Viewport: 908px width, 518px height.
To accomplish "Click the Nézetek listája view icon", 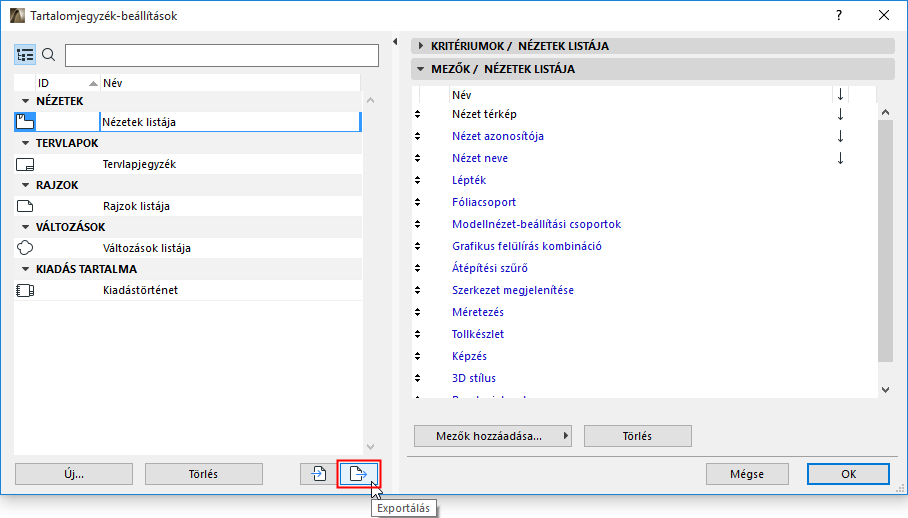I will tap(25, 122).
